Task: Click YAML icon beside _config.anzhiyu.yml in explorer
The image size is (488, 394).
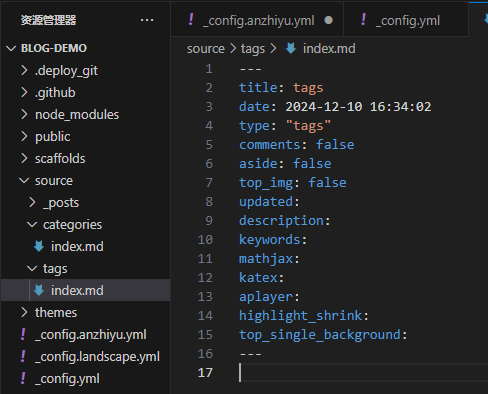Action: tap(23, 334)
